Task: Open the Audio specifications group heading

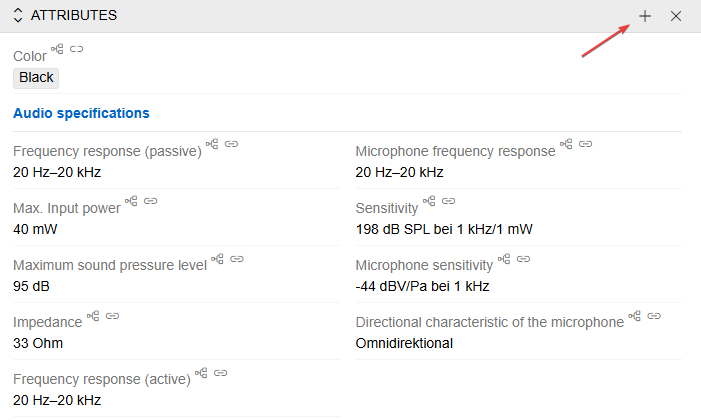Action: [81, 113]
